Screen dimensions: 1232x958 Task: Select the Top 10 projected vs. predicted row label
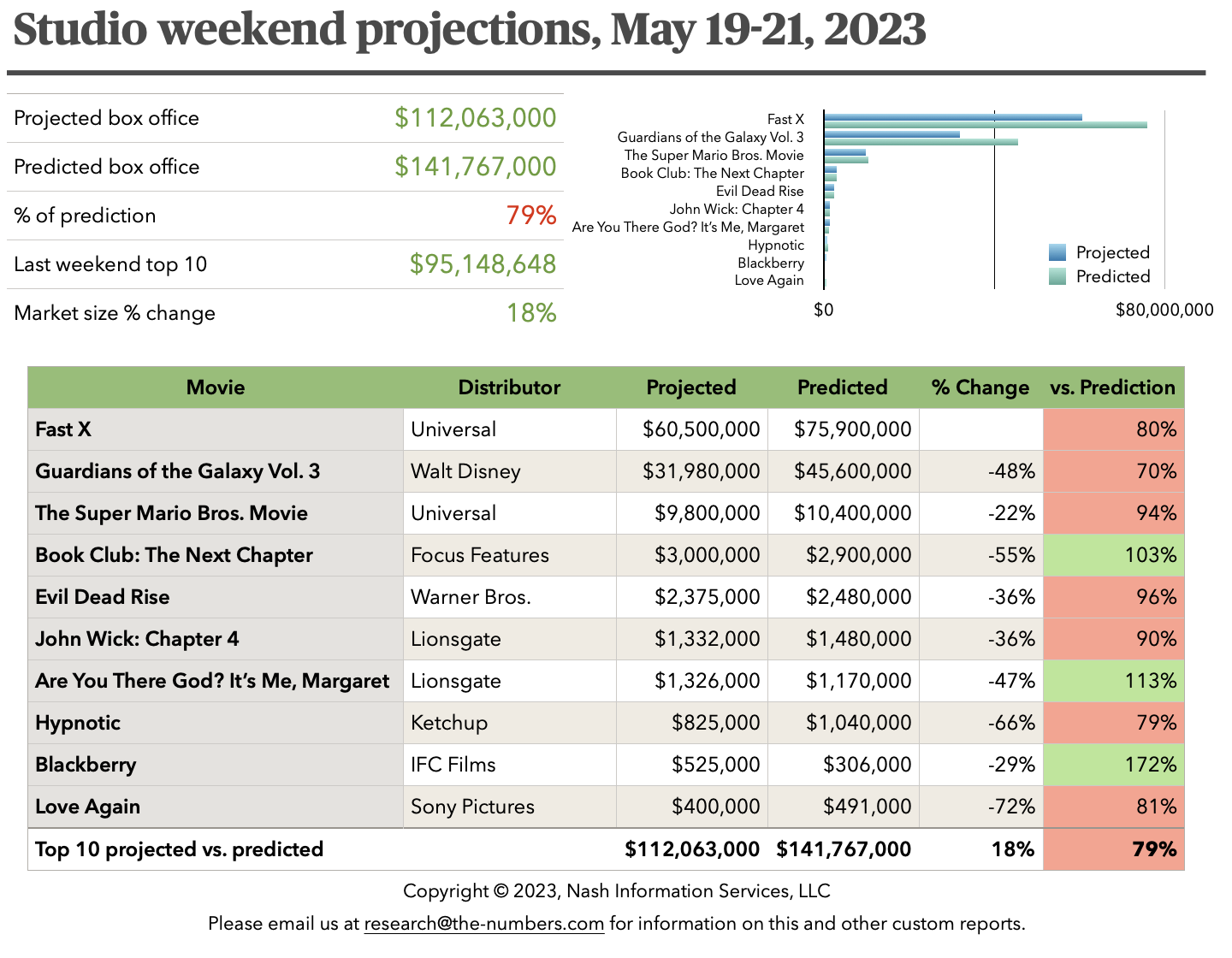click(180, 849)
